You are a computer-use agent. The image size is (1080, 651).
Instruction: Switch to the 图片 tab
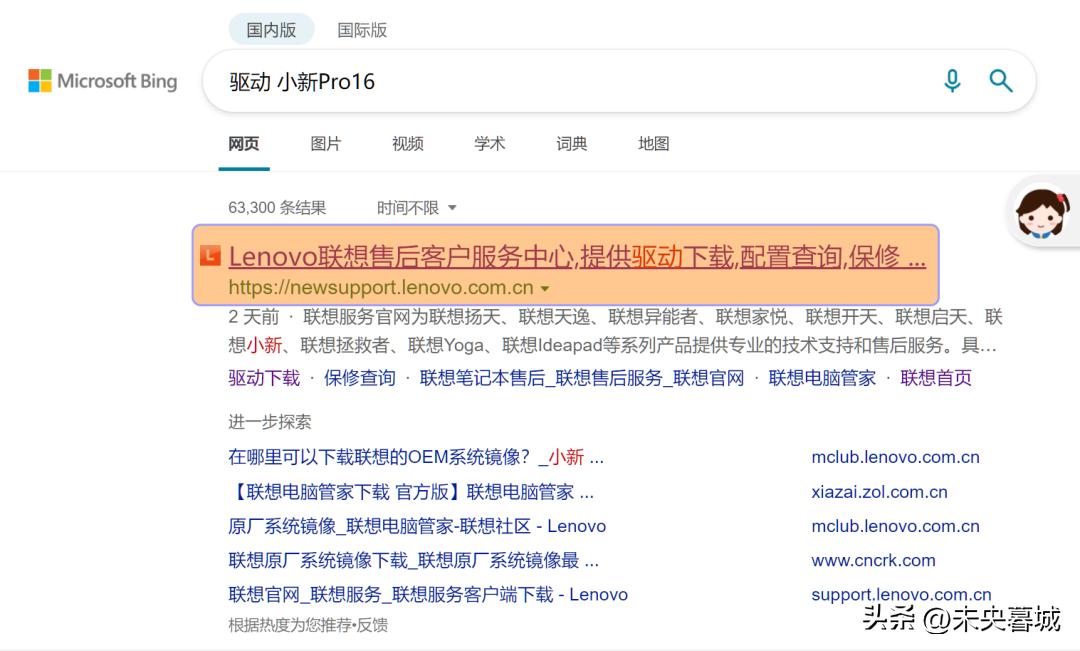[x=326, y=143]
